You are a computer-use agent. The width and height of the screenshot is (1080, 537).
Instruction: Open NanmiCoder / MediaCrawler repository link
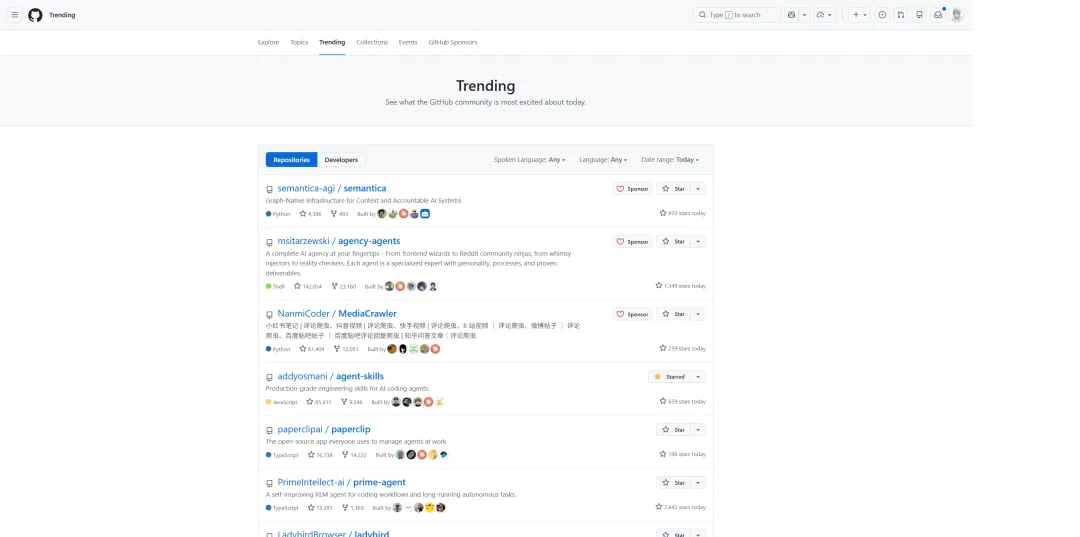click(x=337, y=314)
